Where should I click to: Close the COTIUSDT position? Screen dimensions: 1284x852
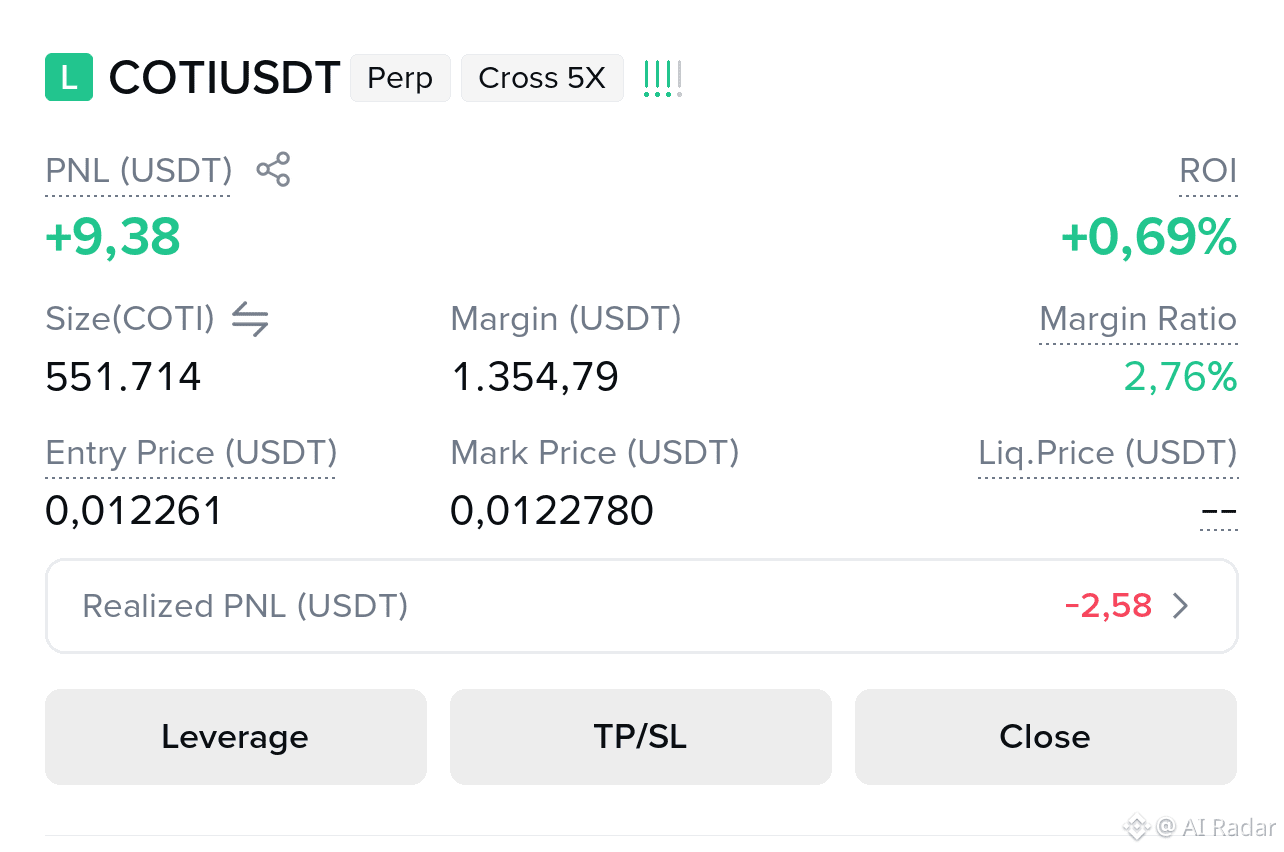[x=1046, y=737]
